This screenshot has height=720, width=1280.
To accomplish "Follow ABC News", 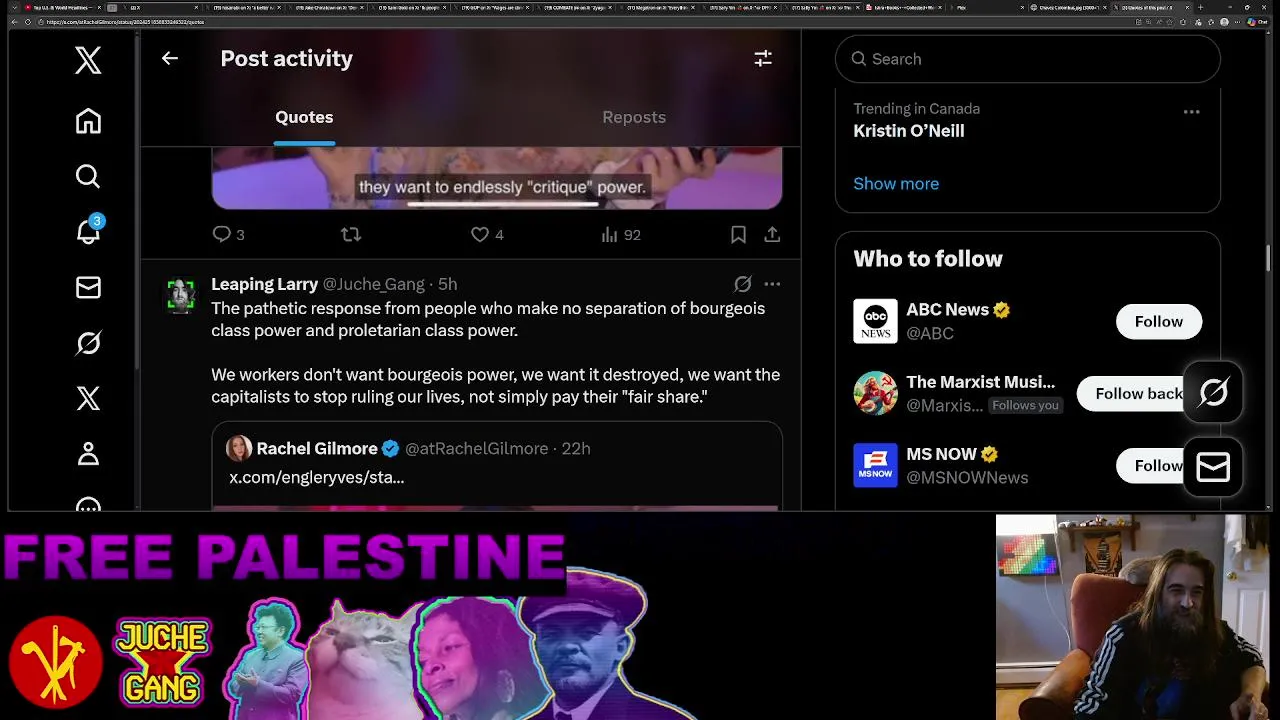I will tap(1159, 321).
